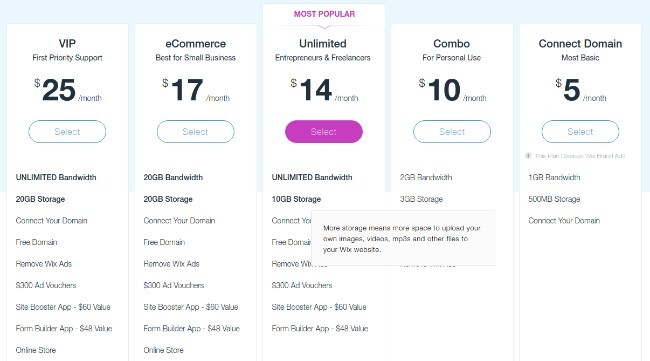Click 3GB Storage in Combo column
650x361 pixels.
click(421, 199)
